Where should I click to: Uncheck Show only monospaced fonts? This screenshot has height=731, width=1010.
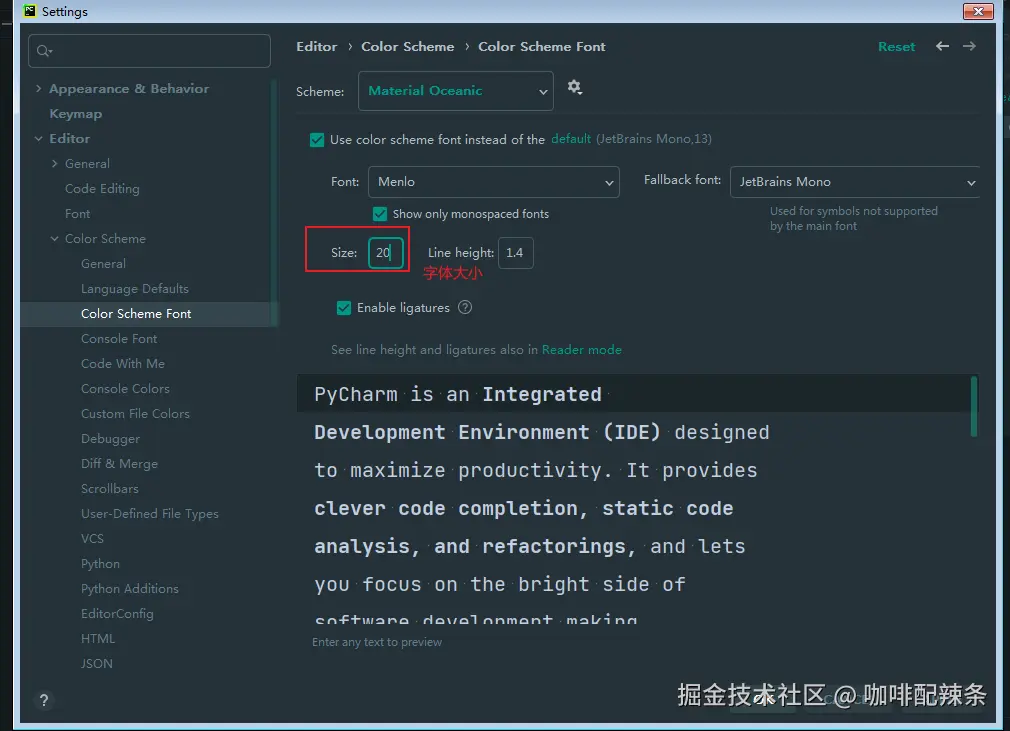point(380,214)
